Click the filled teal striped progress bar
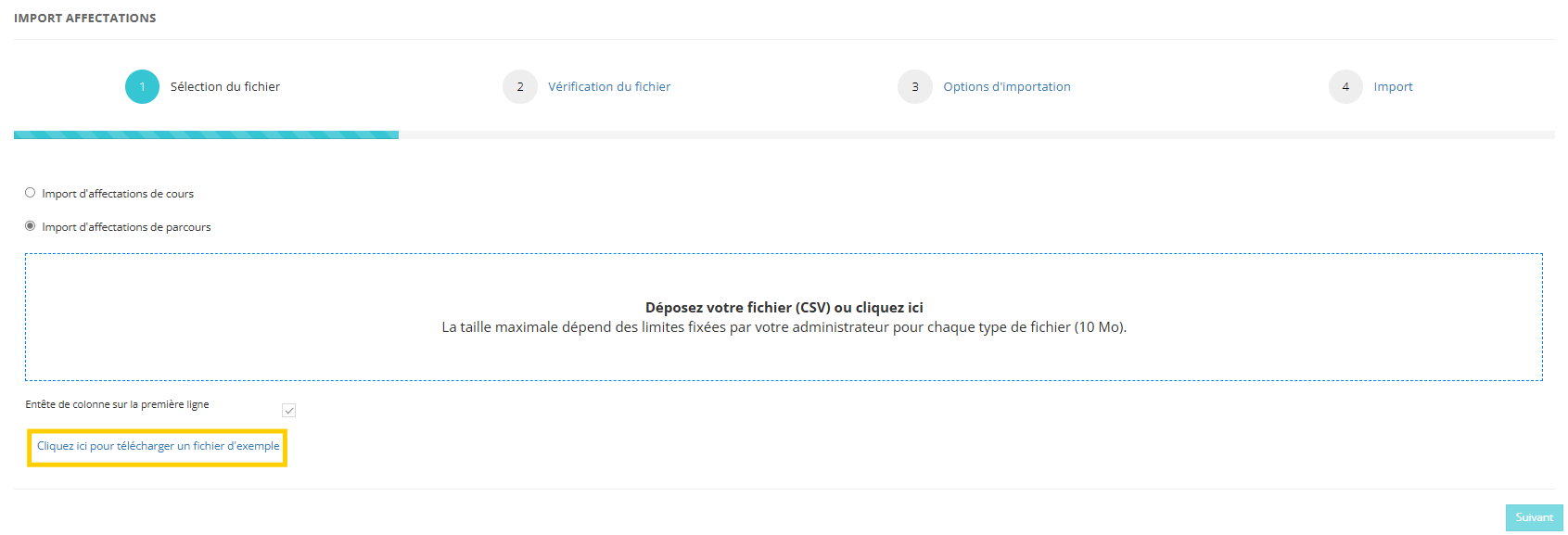The height and width of the screenshot is (535, 1568). pos(206,135)
